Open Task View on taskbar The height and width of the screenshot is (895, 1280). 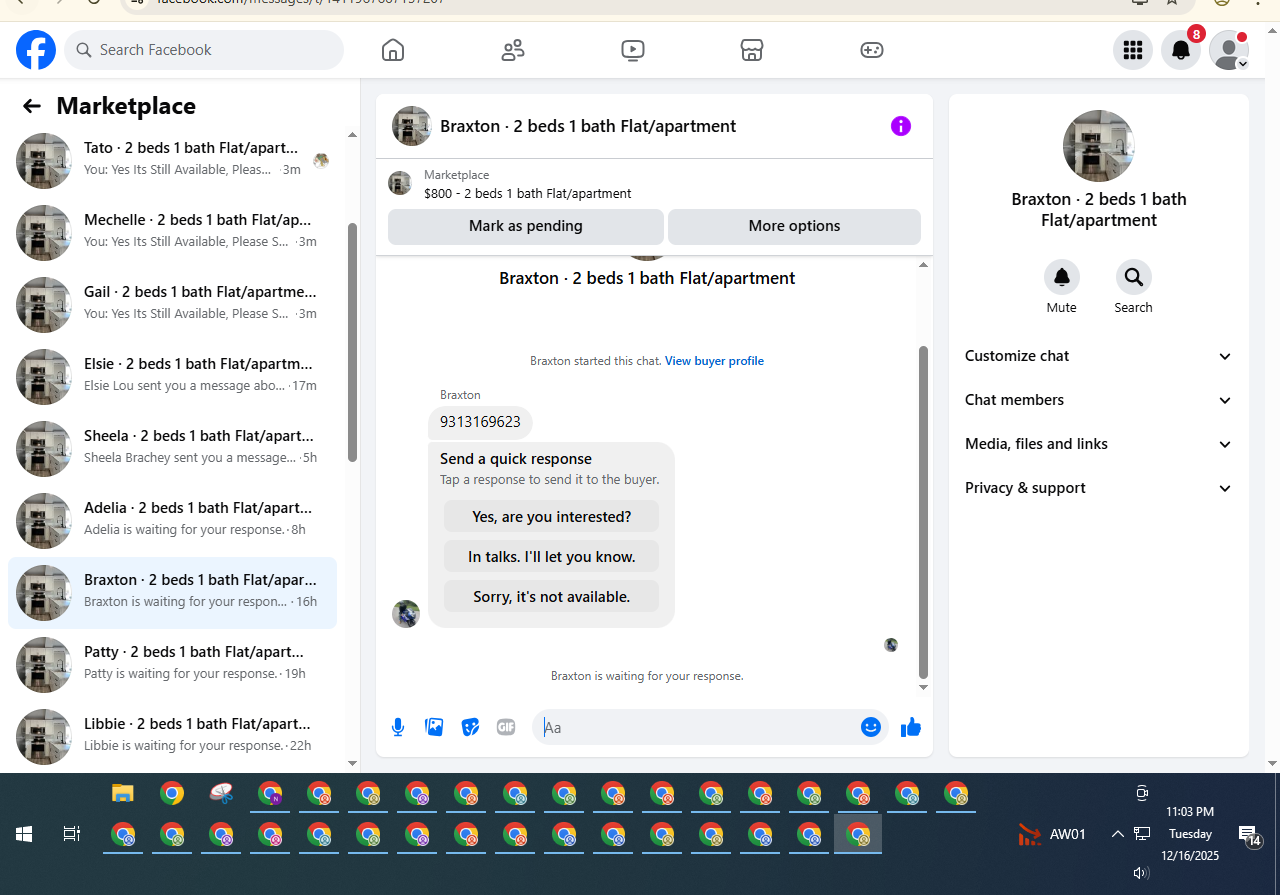tap(72, 834)
